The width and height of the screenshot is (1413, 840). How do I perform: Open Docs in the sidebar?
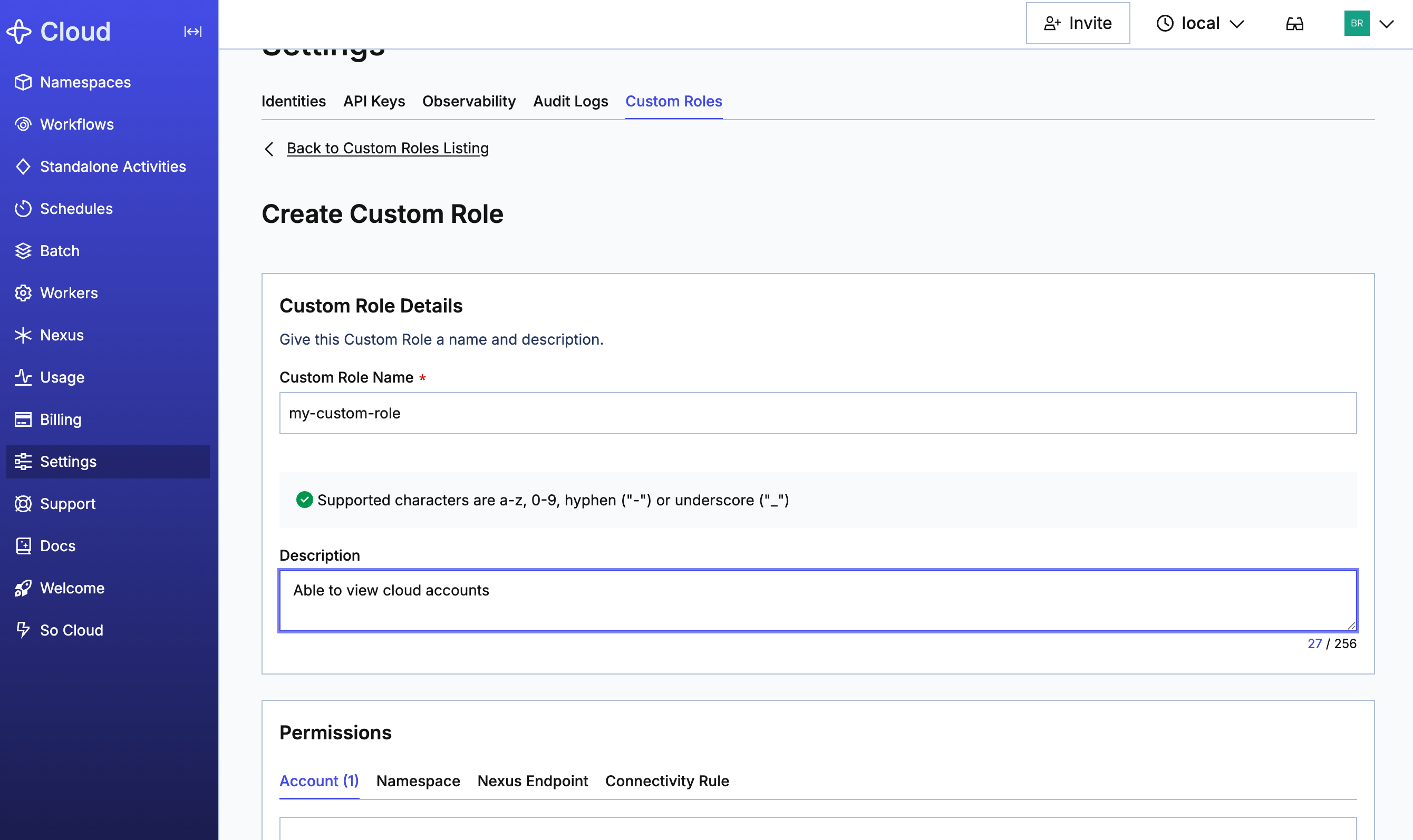(108, 546)
